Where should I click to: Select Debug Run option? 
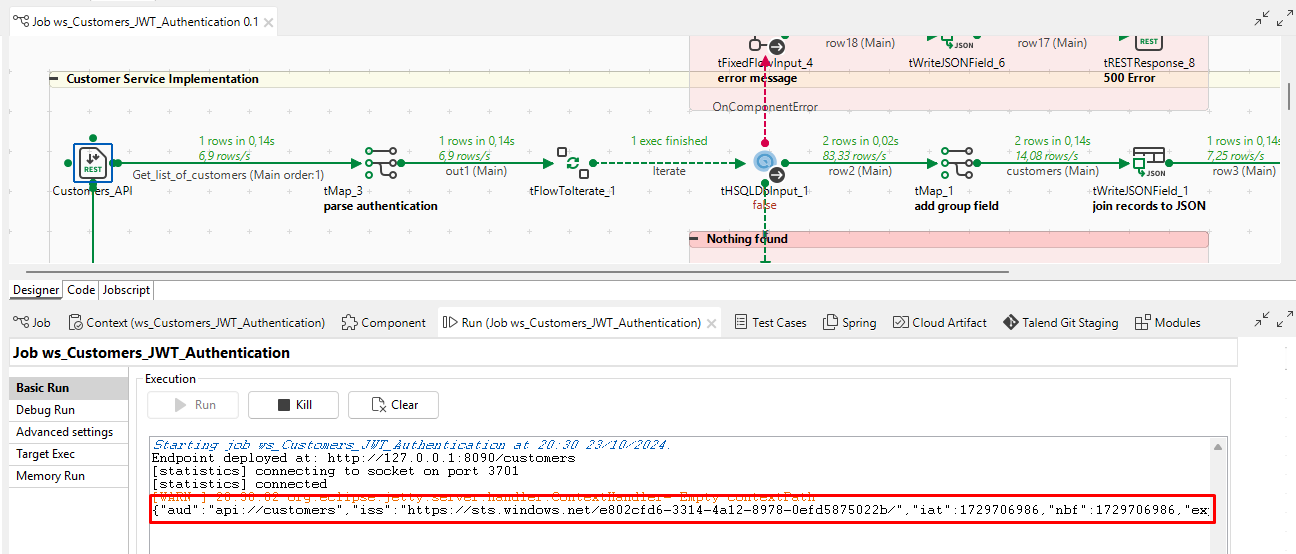69,410
